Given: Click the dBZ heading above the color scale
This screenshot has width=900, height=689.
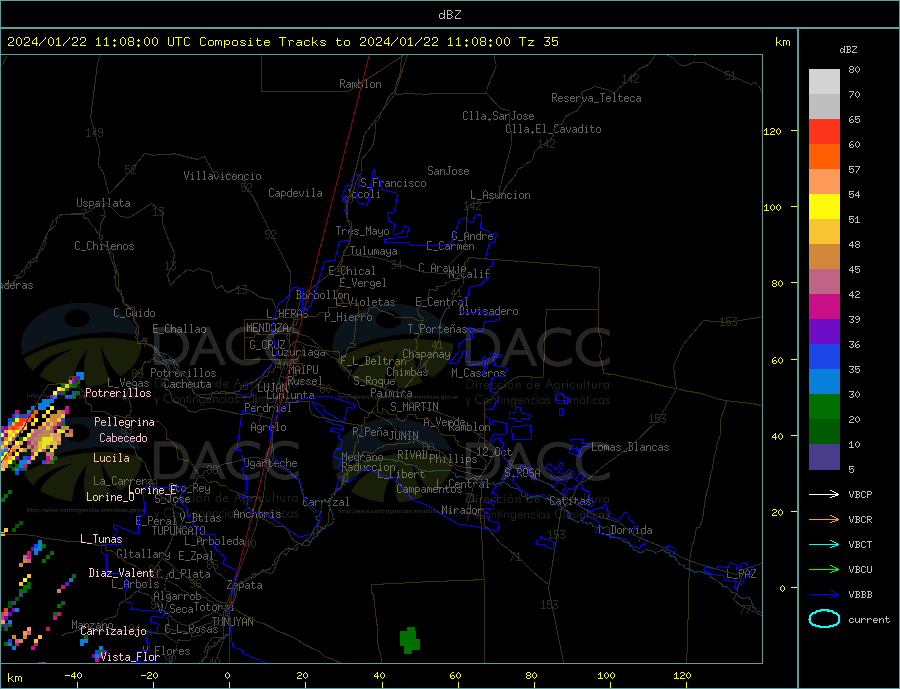Looking at the screenshot, I should tap(848, 50).
